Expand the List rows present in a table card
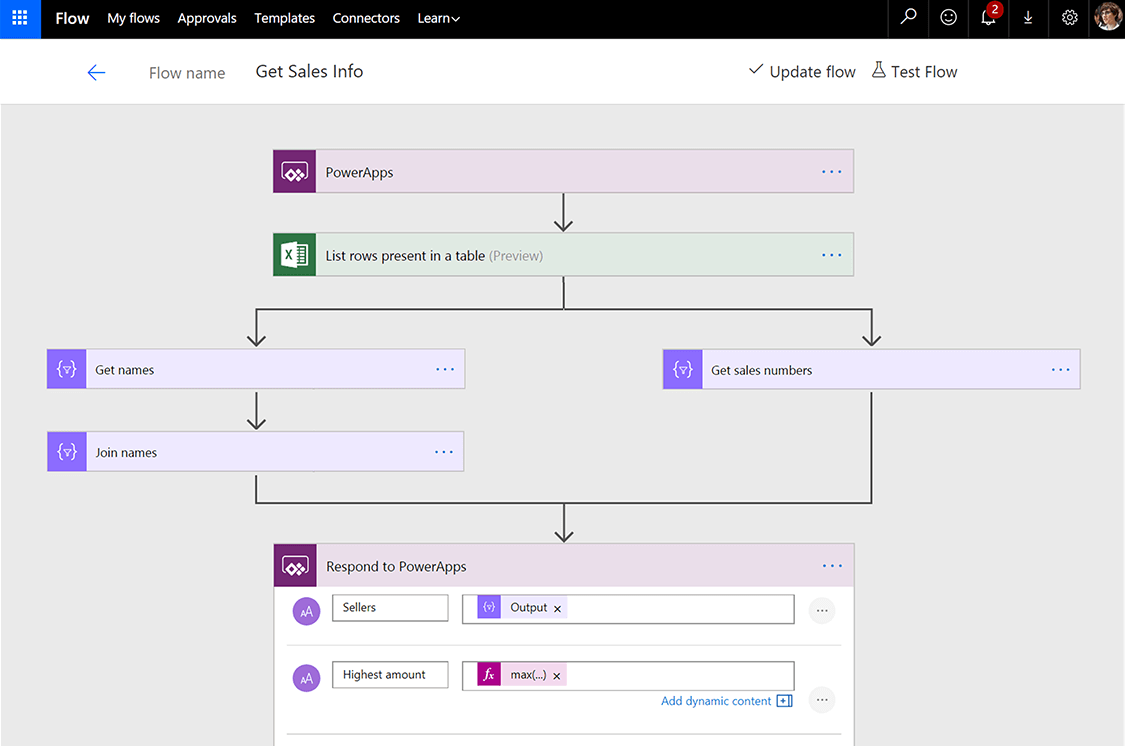Image resolution: width=1125 pixels, height=746 pixels. click(x=563, y=255)
